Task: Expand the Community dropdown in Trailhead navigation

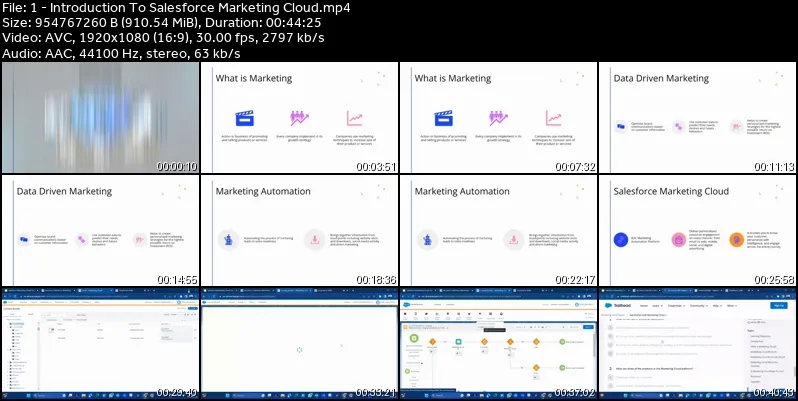Action: point(699,306)
